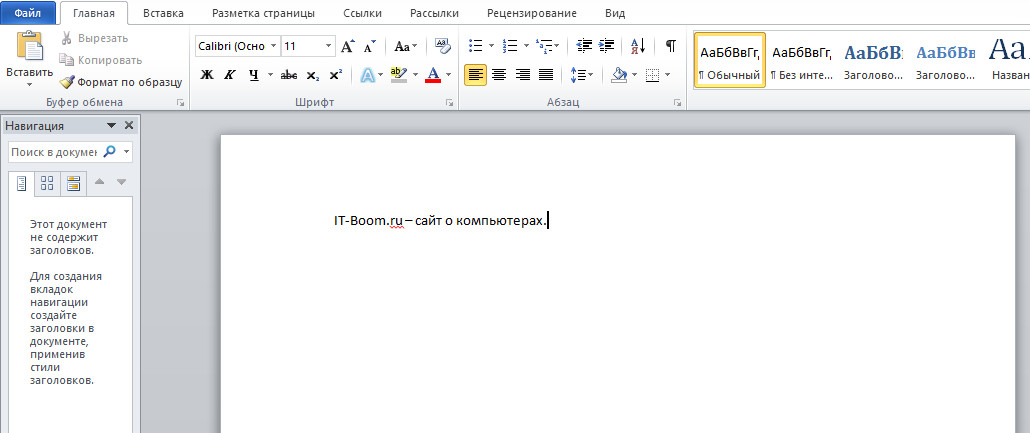Open font color dropdown arrow
1030x433 pixels.
coord(449,75)
